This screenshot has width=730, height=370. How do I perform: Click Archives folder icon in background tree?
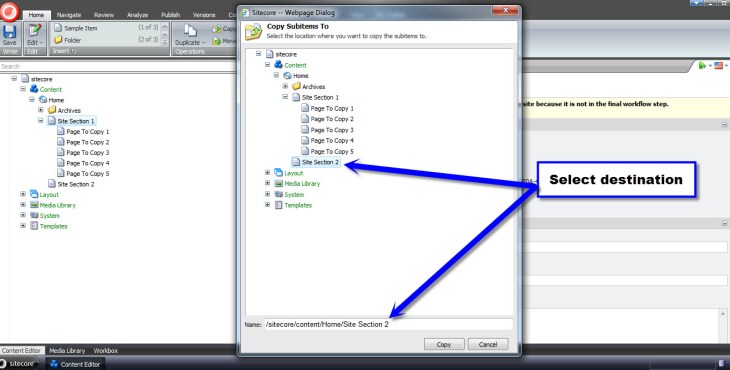click(x=52, y=110)
